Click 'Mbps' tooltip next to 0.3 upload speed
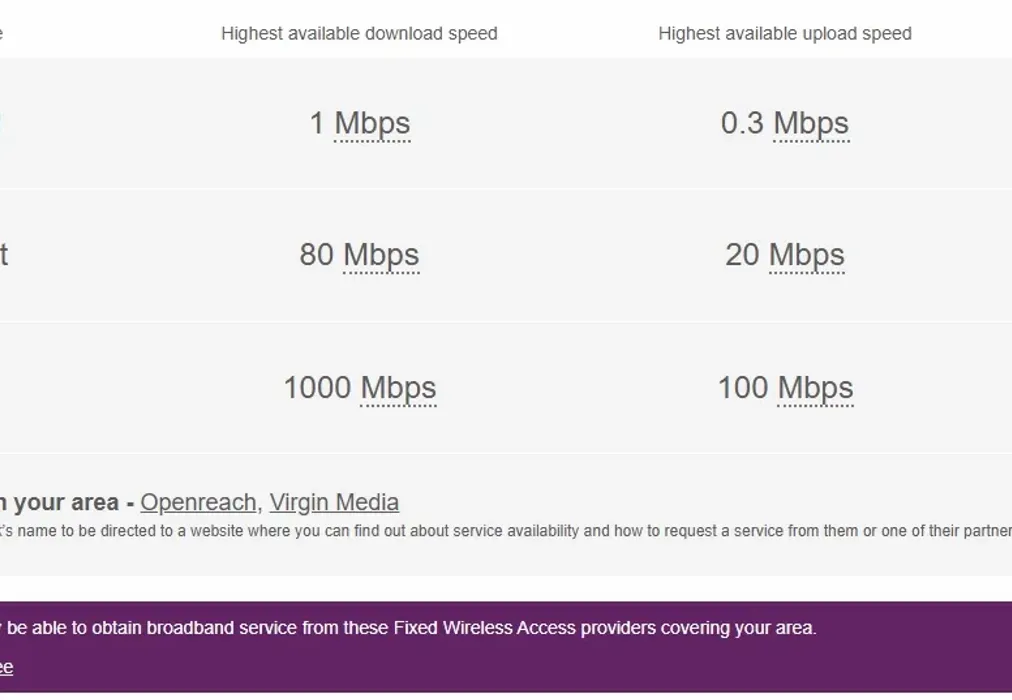The width and height of the screenshot is (1012, 700). tap(812, 123)
